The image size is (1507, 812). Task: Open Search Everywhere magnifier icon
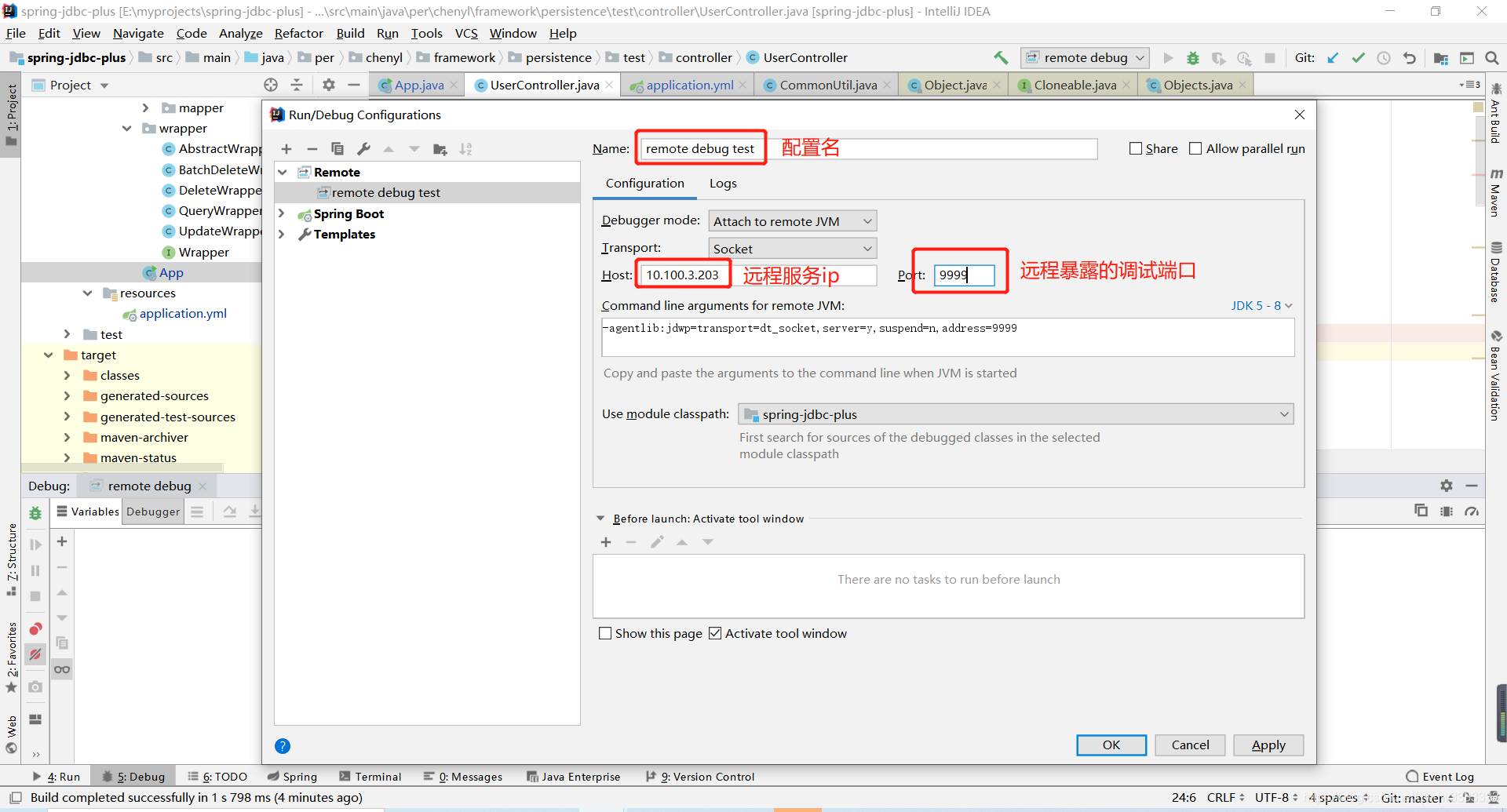[1492, 57]
